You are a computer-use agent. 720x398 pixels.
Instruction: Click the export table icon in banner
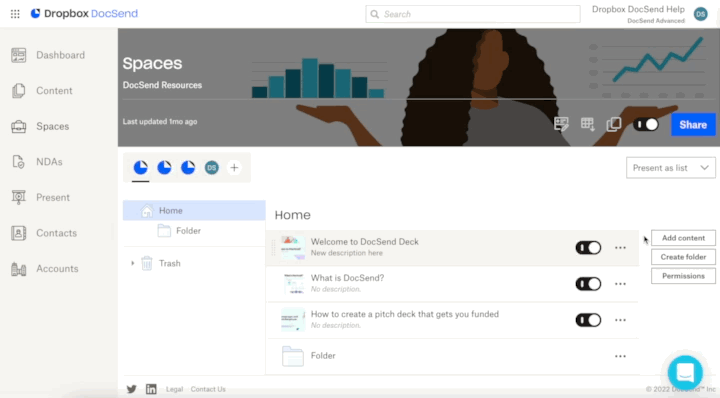click(x=587, y=124)
